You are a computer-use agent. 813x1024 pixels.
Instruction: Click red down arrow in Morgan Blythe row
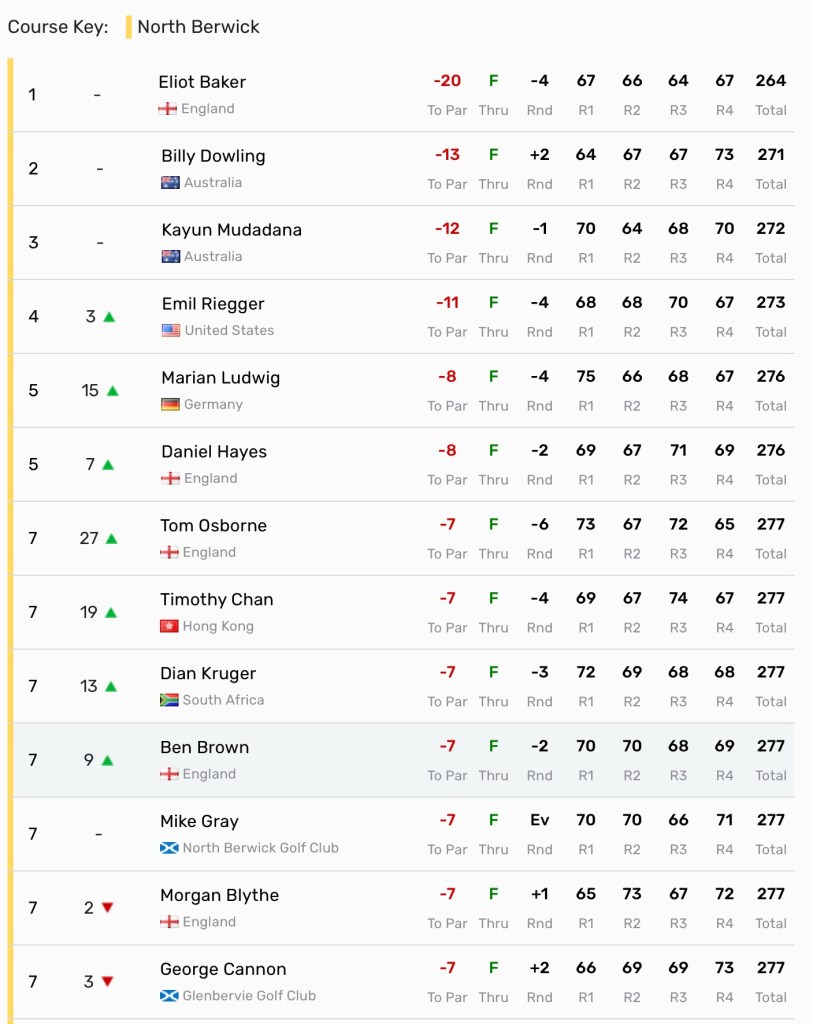point(108,908)
